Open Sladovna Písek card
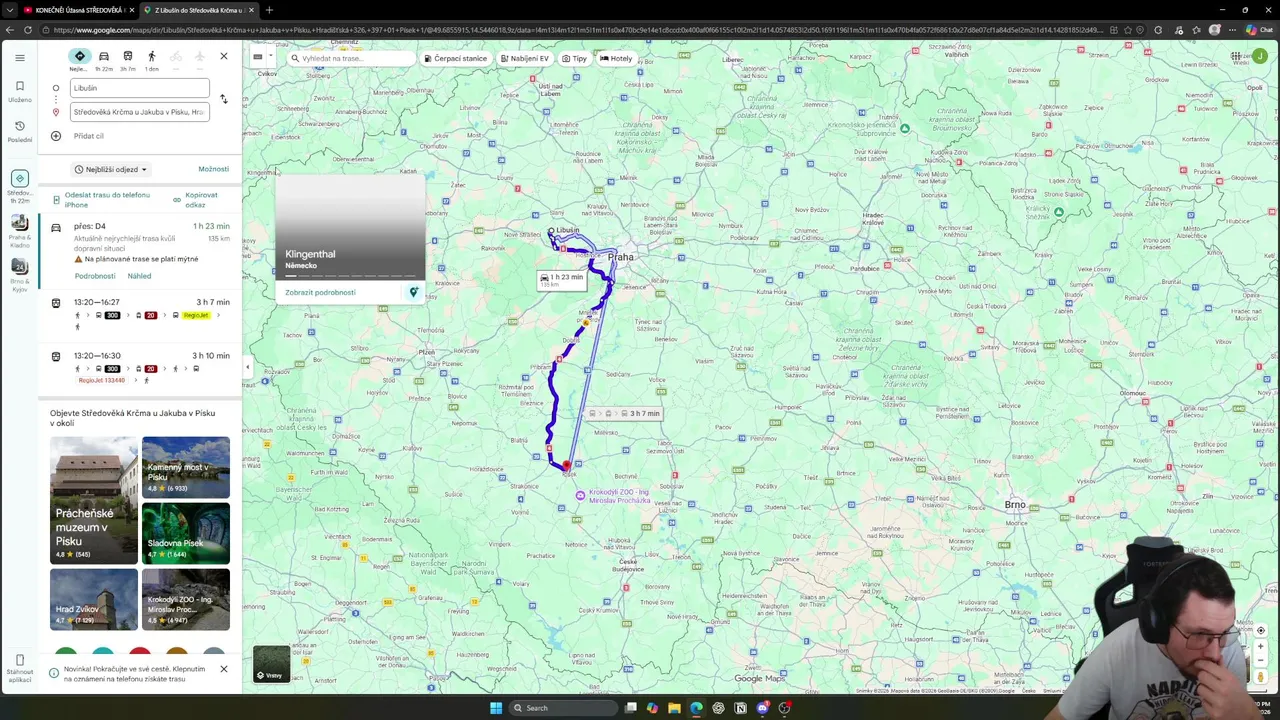 click(x=186, y=533)
